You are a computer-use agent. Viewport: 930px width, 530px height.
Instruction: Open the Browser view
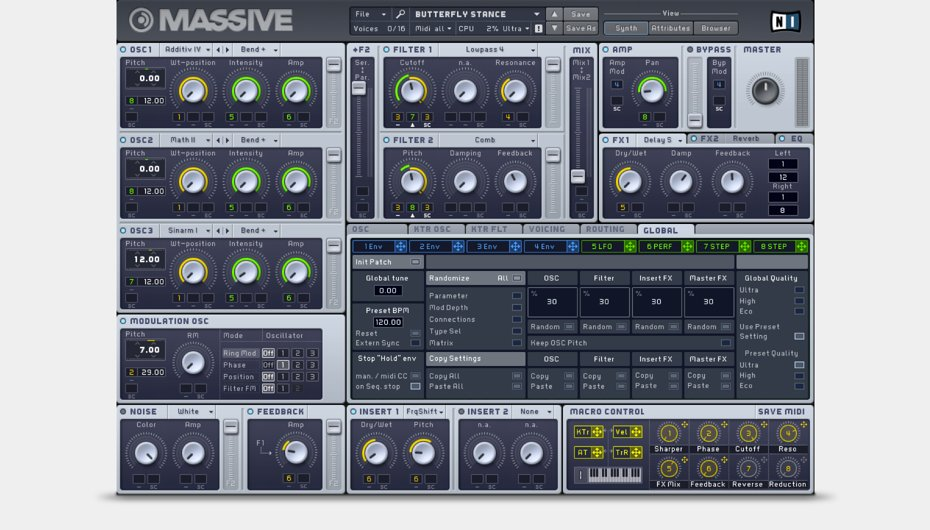(715, 29)
